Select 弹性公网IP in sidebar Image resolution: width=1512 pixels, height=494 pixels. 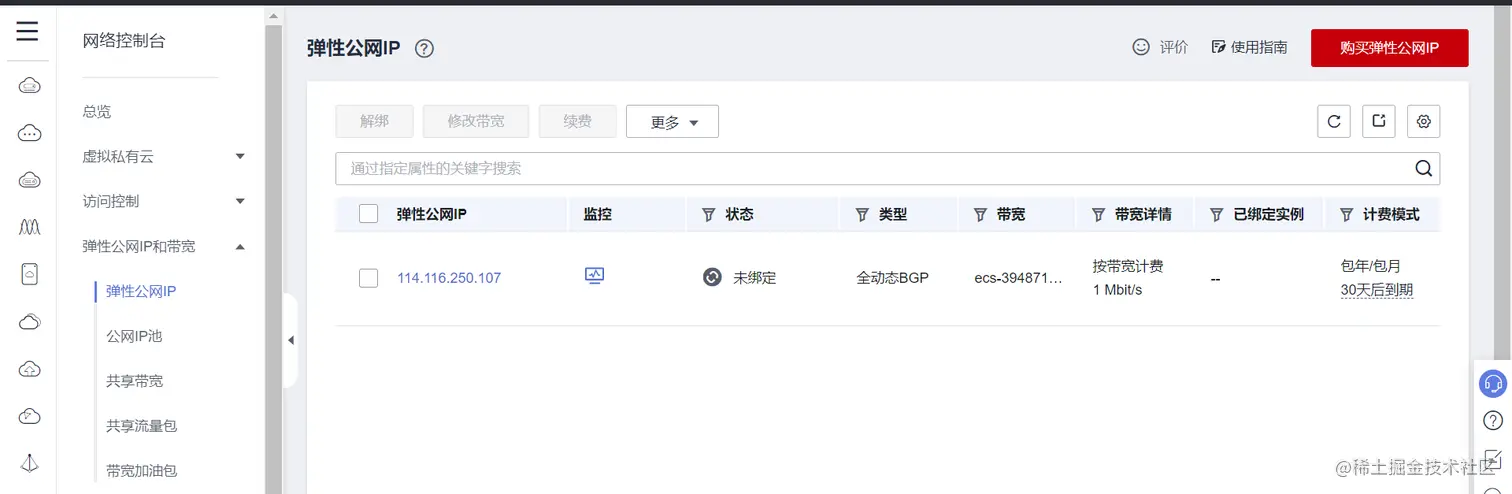141,291
